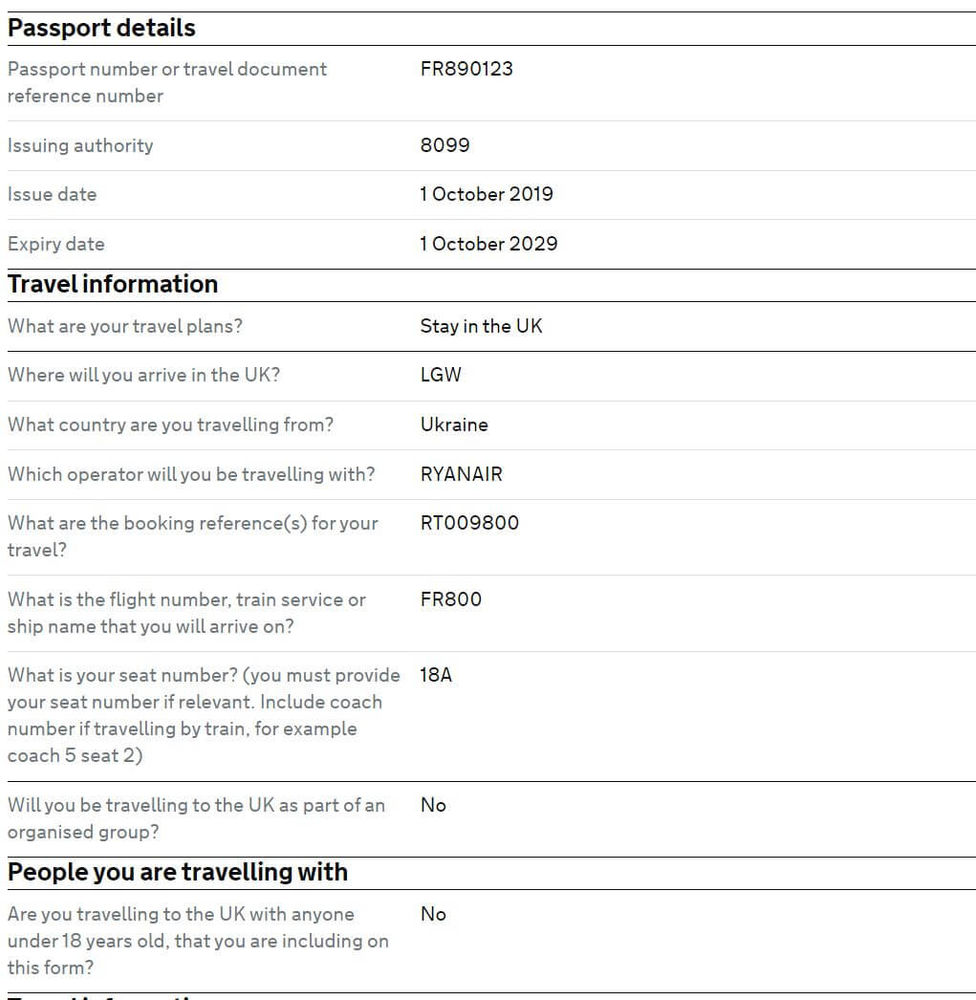Click the 'What are your travel plans?' label
The image size is (976, 1000).
[x=125, y=326]
